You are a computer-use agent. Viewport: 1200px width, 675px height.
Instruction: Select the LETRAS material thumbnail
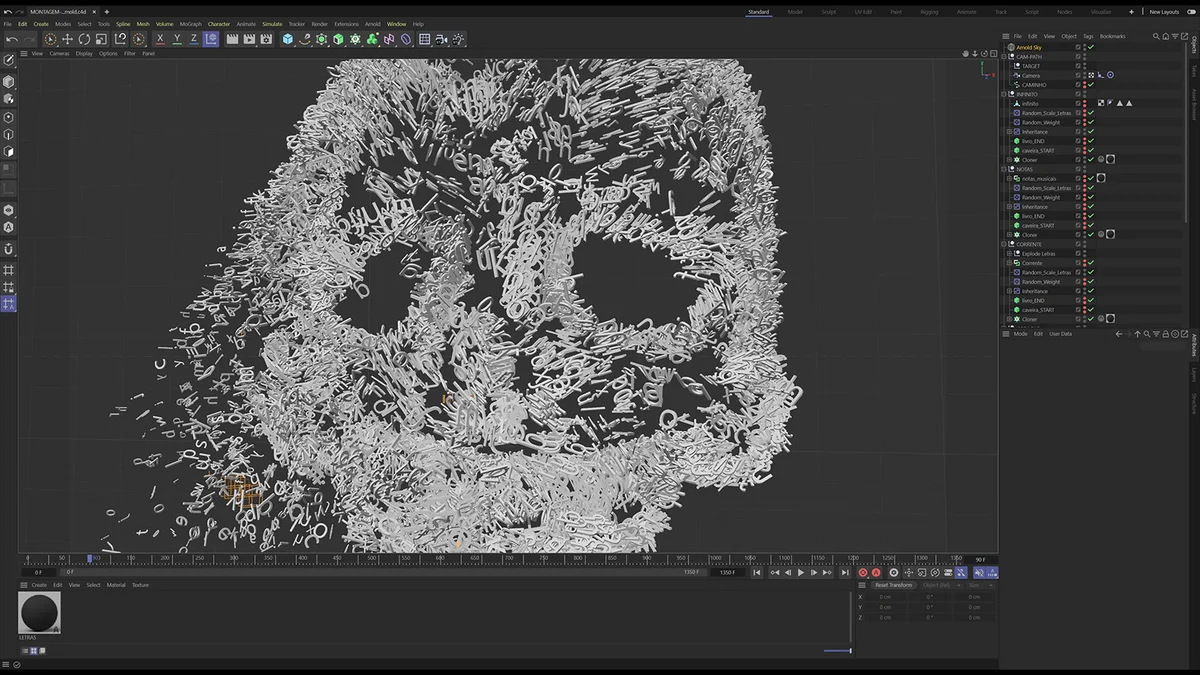tap(39, 612)
